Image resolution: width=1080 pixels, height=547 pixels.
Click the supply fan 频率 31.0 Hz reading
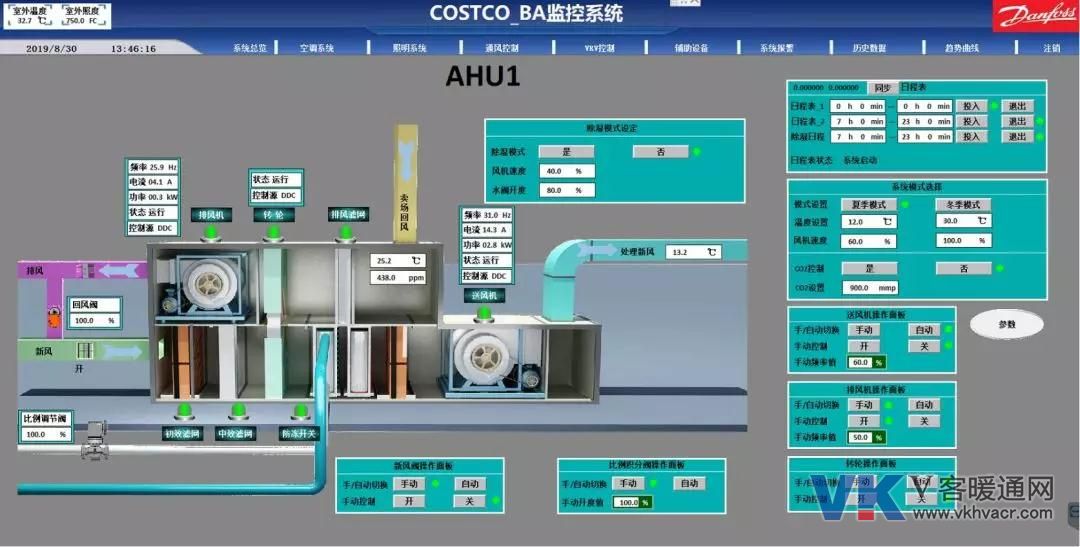click(486, 215)
